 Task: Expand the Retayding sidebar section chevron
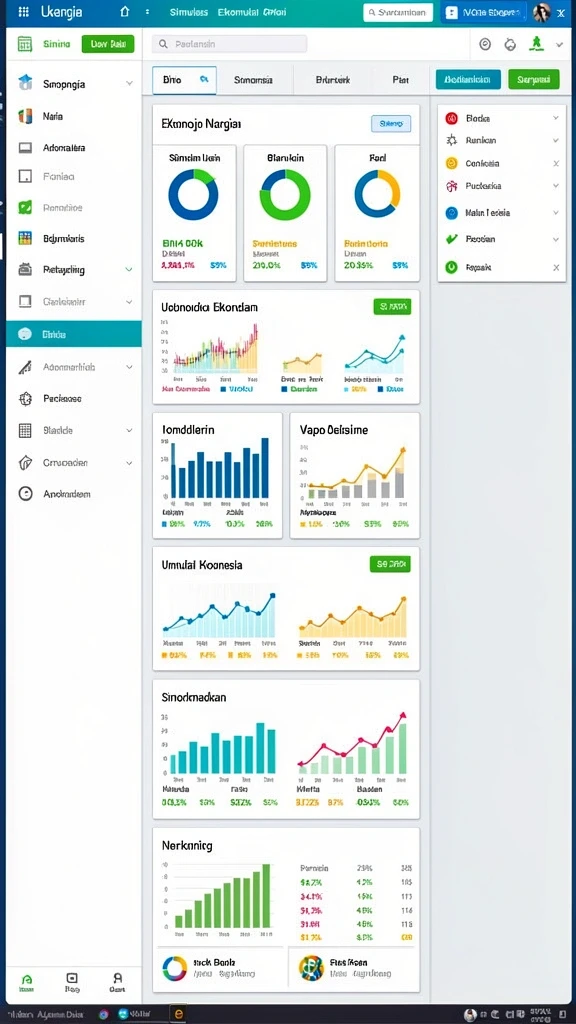pos(129,269)
